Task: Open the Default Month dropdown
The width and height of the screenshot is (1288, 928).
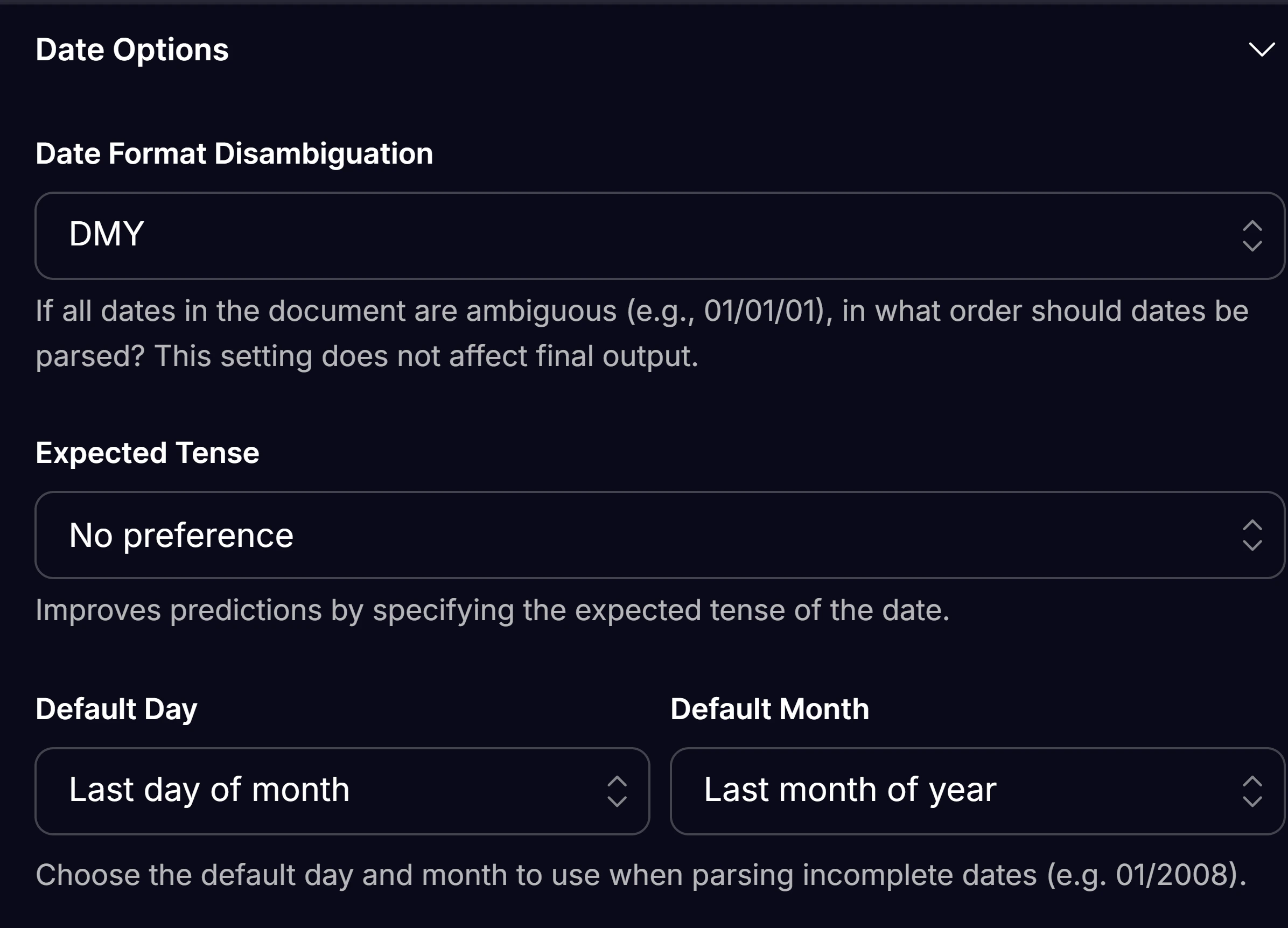Action: click(978, 791)
